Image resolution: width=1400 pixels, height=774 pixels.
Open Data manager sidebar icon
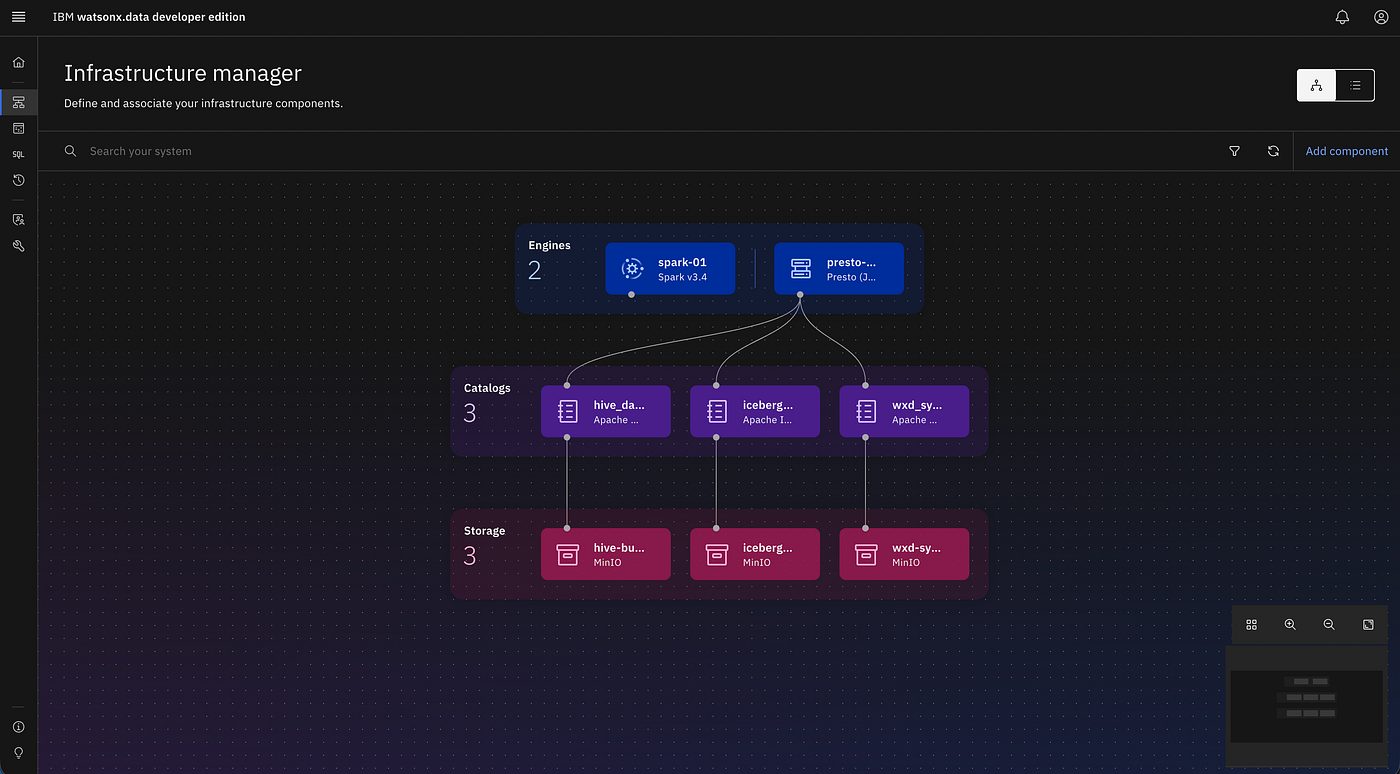click(x=18, y=128)
